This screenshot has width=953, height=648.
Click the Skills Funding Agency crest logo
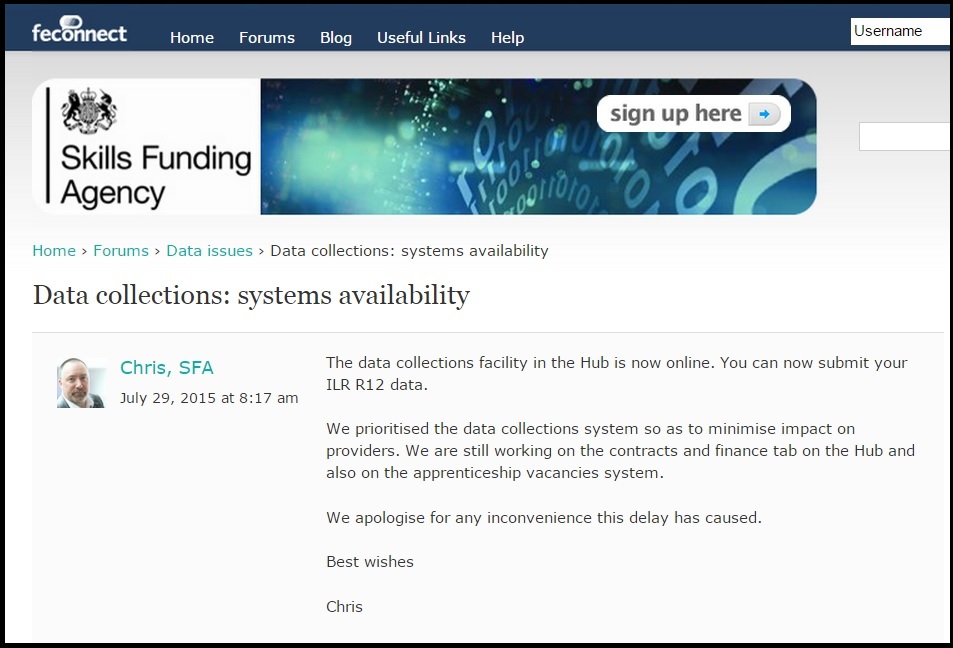[89, 110]
